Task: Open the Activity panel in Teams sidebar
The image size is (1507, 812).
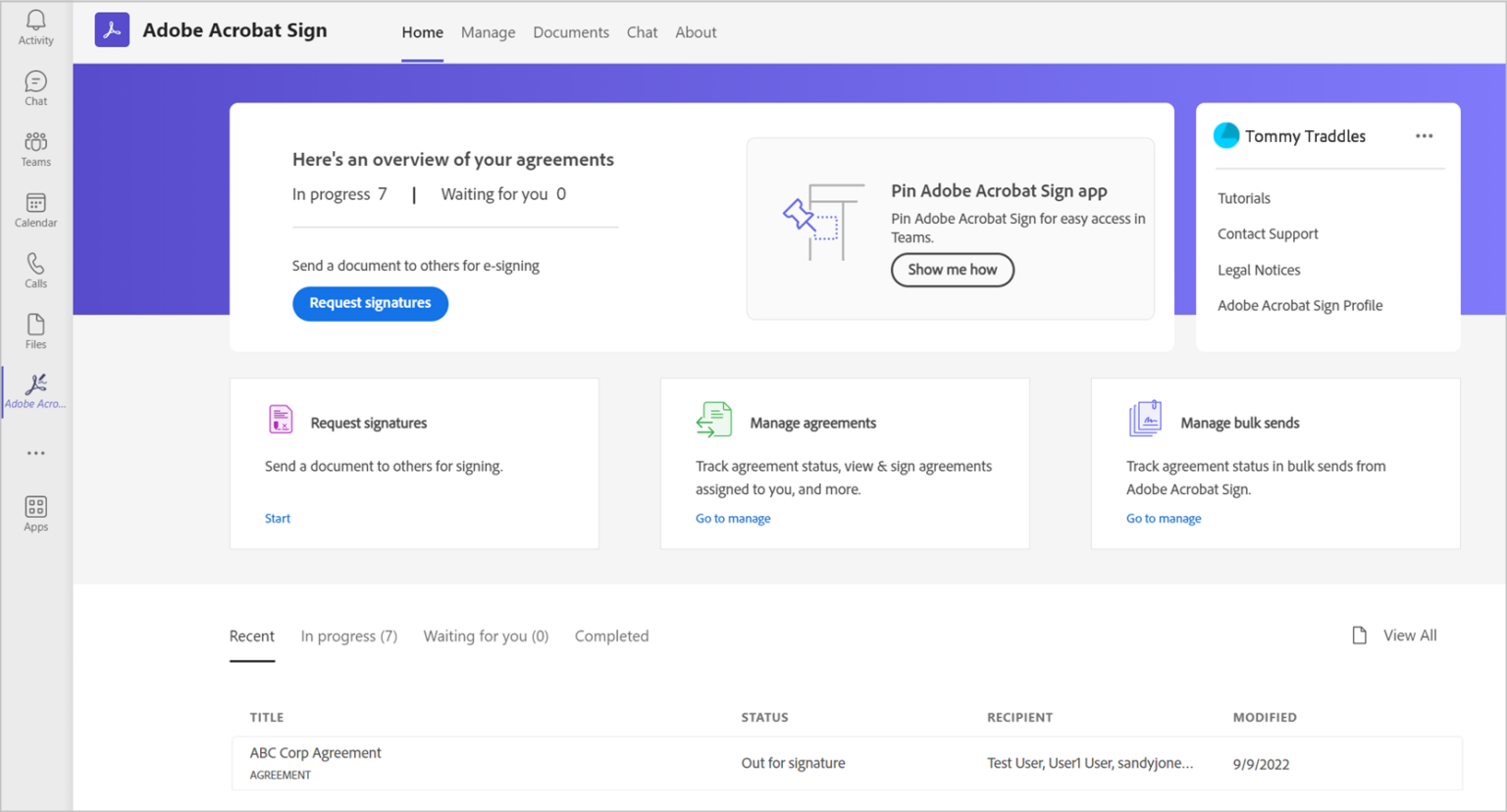Action: click(x=35, y=26)
